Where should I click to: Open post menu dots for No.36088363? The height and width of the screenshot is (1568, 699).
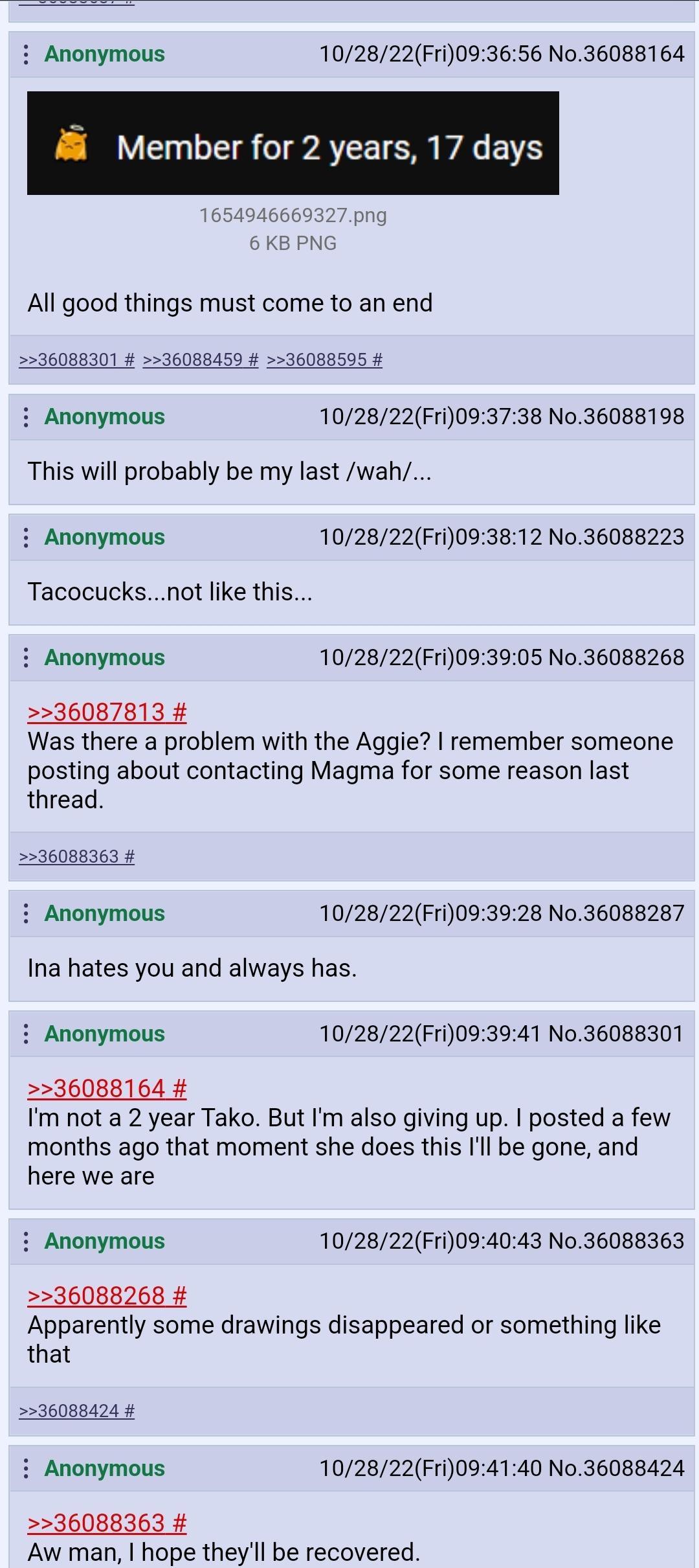click(25, 1241)
